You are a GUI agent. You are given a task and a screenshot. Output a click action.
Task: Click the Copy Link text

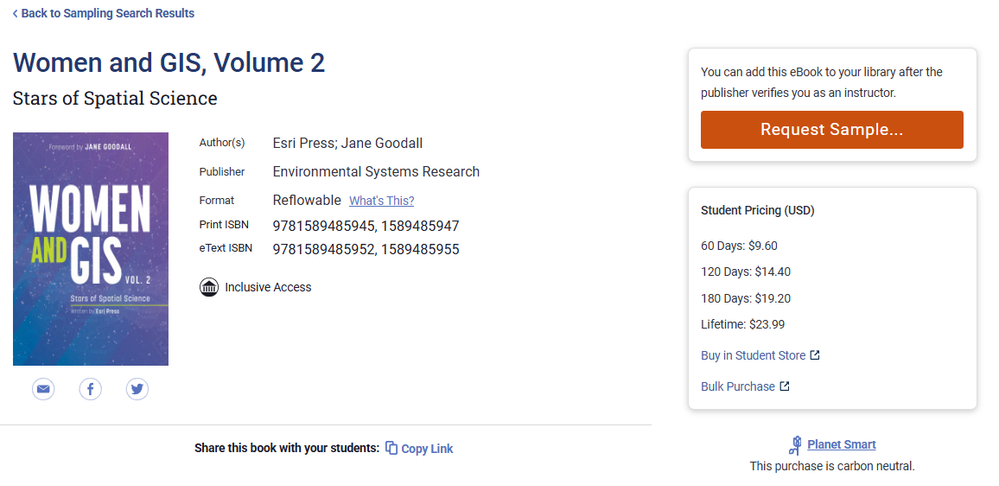click(427, 449)
